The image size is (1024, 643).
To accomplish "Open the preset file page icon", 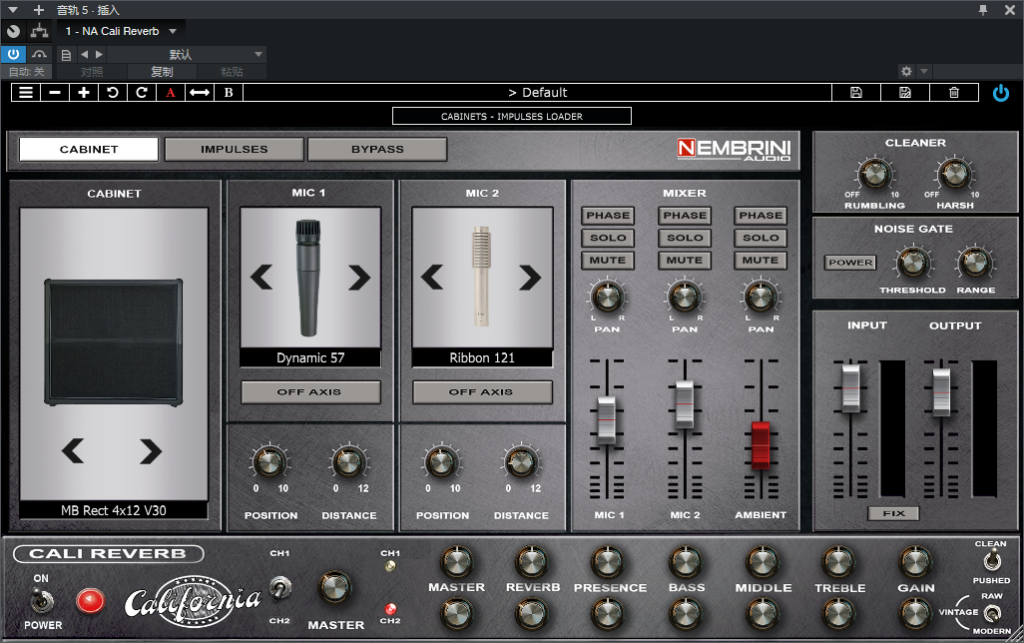I will (66, 55).
